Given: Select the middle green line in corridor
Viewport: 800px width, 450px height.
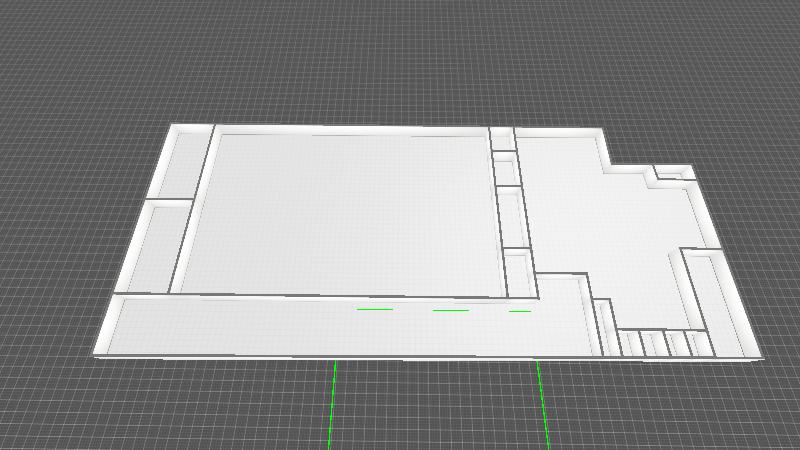Looking at the screenshot, I should coord(450,311).
